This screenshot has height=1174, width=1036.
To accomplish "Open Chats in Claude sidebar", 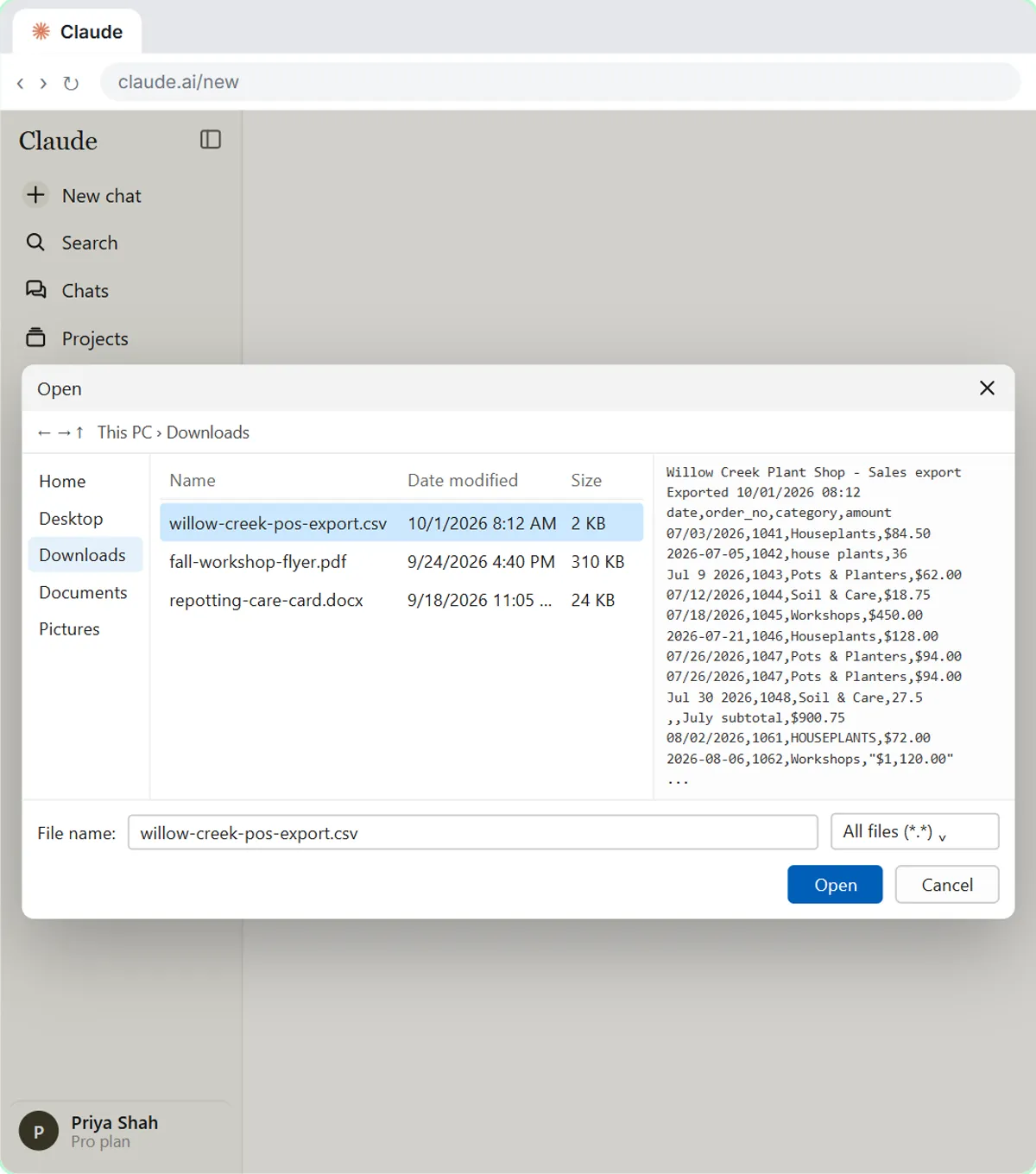I will (x=67, y=291).
